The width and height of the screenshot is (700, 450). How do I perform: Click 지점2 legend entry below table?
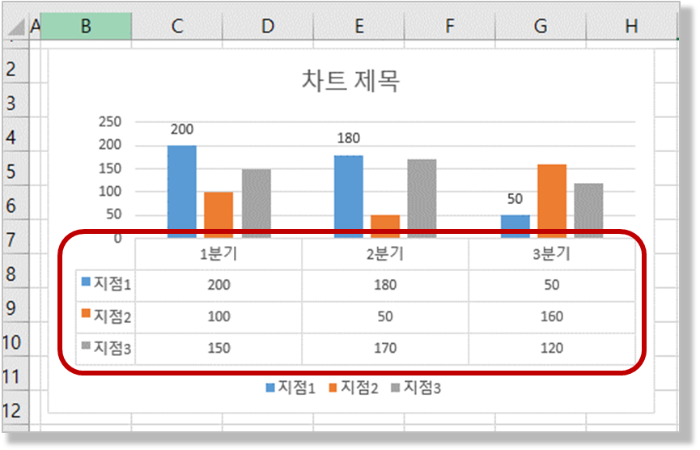click(354, 388)
